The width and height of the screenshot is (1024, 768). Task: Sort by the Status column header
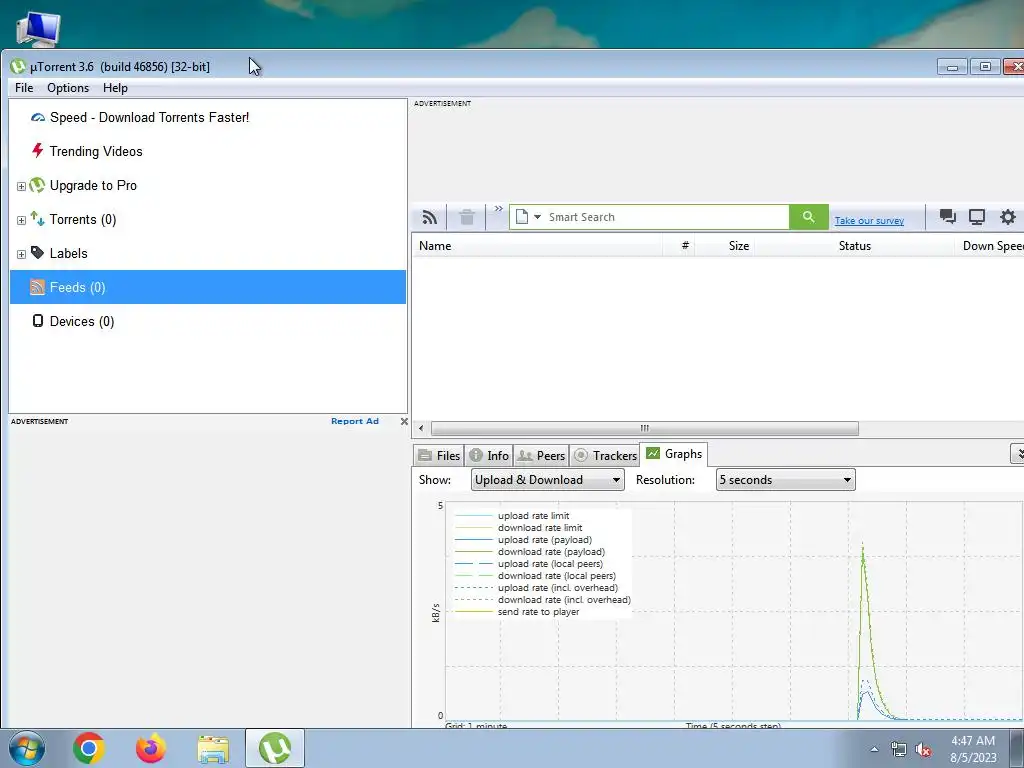(x=854, y=246)
